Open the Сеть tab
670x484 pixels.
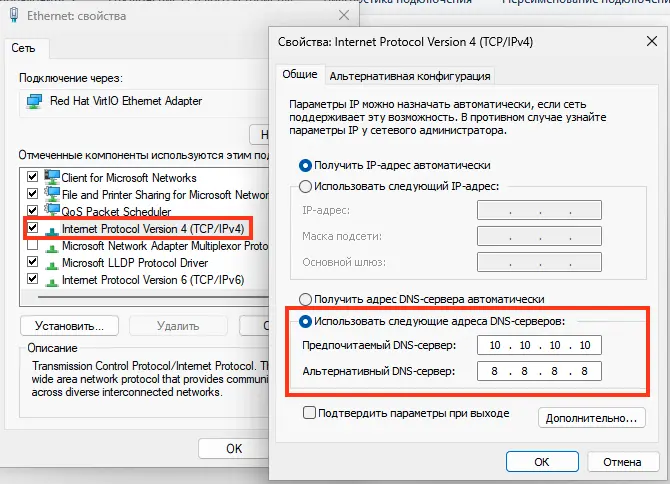[x=24, y=48]
